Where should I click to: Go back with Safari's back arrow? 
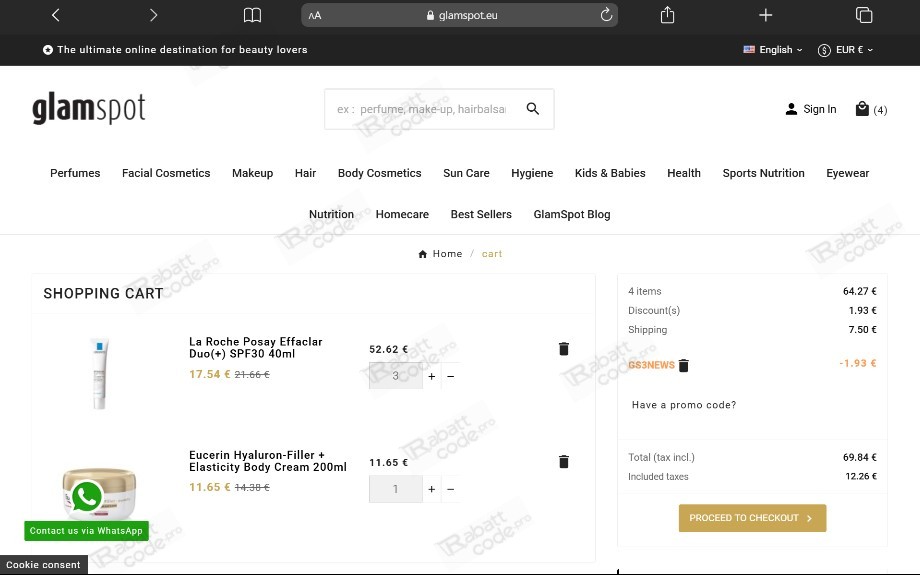tap(56, 15)
